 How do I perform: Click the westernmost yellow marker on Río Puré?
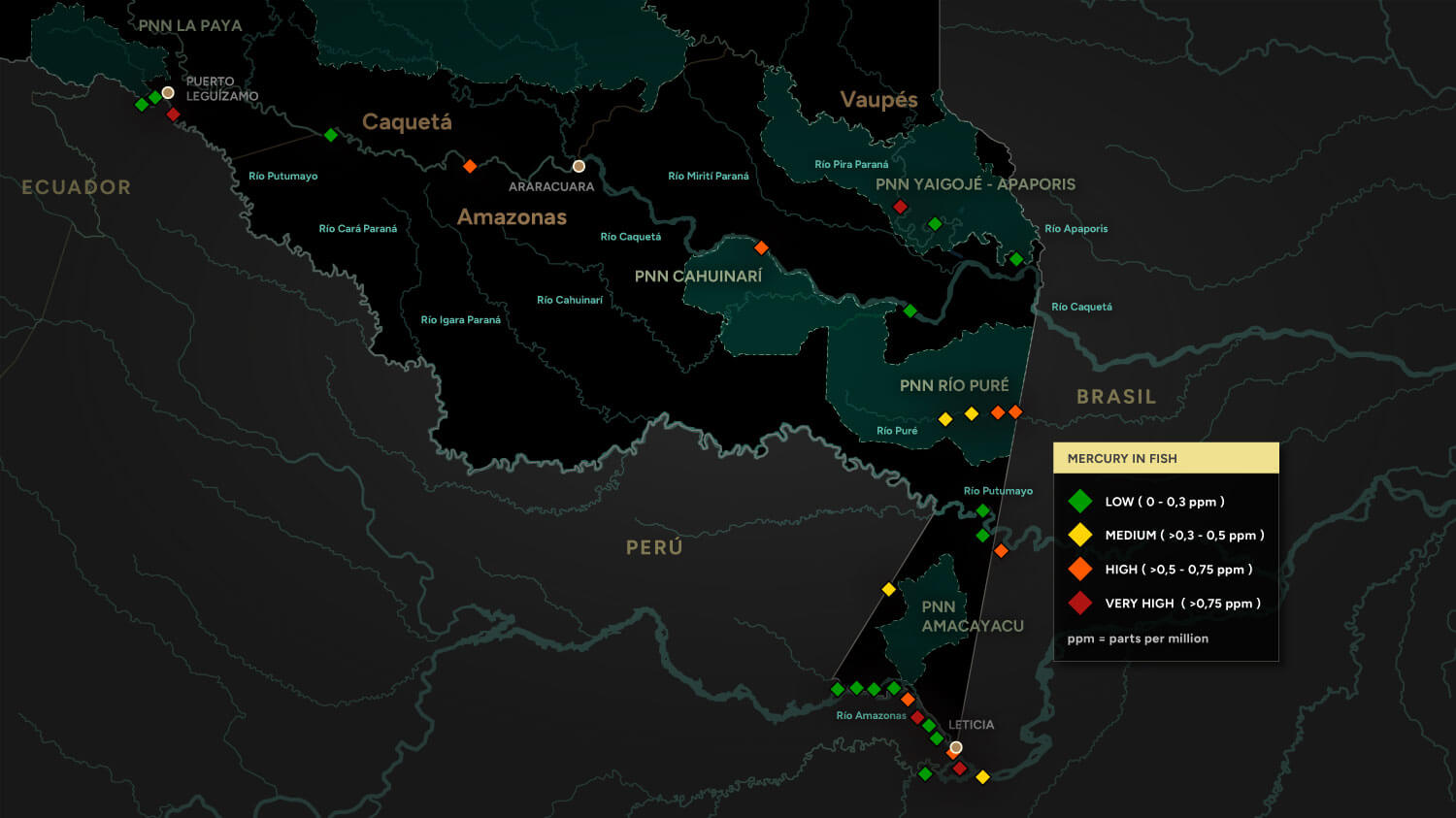coord(945,419)
